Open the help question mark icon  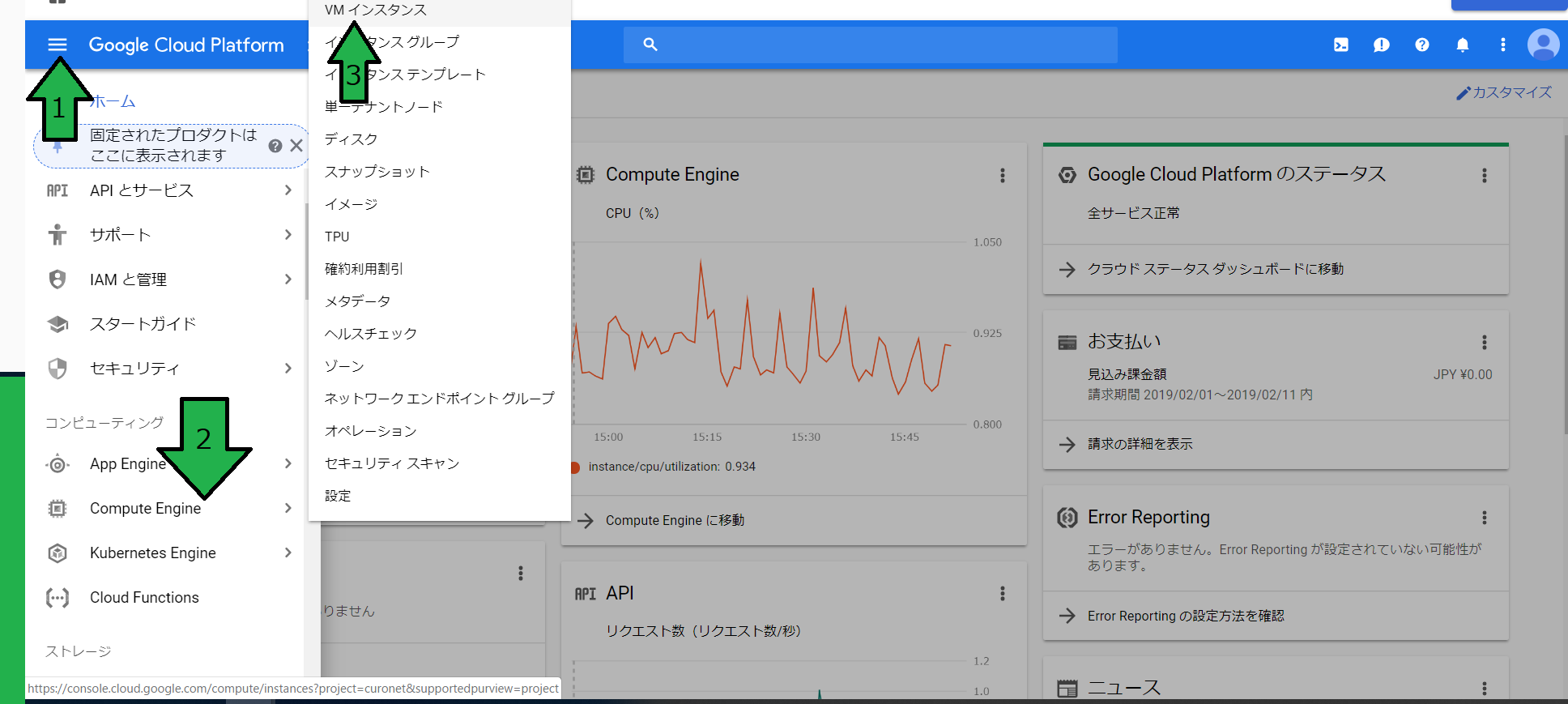point(1422,45)
